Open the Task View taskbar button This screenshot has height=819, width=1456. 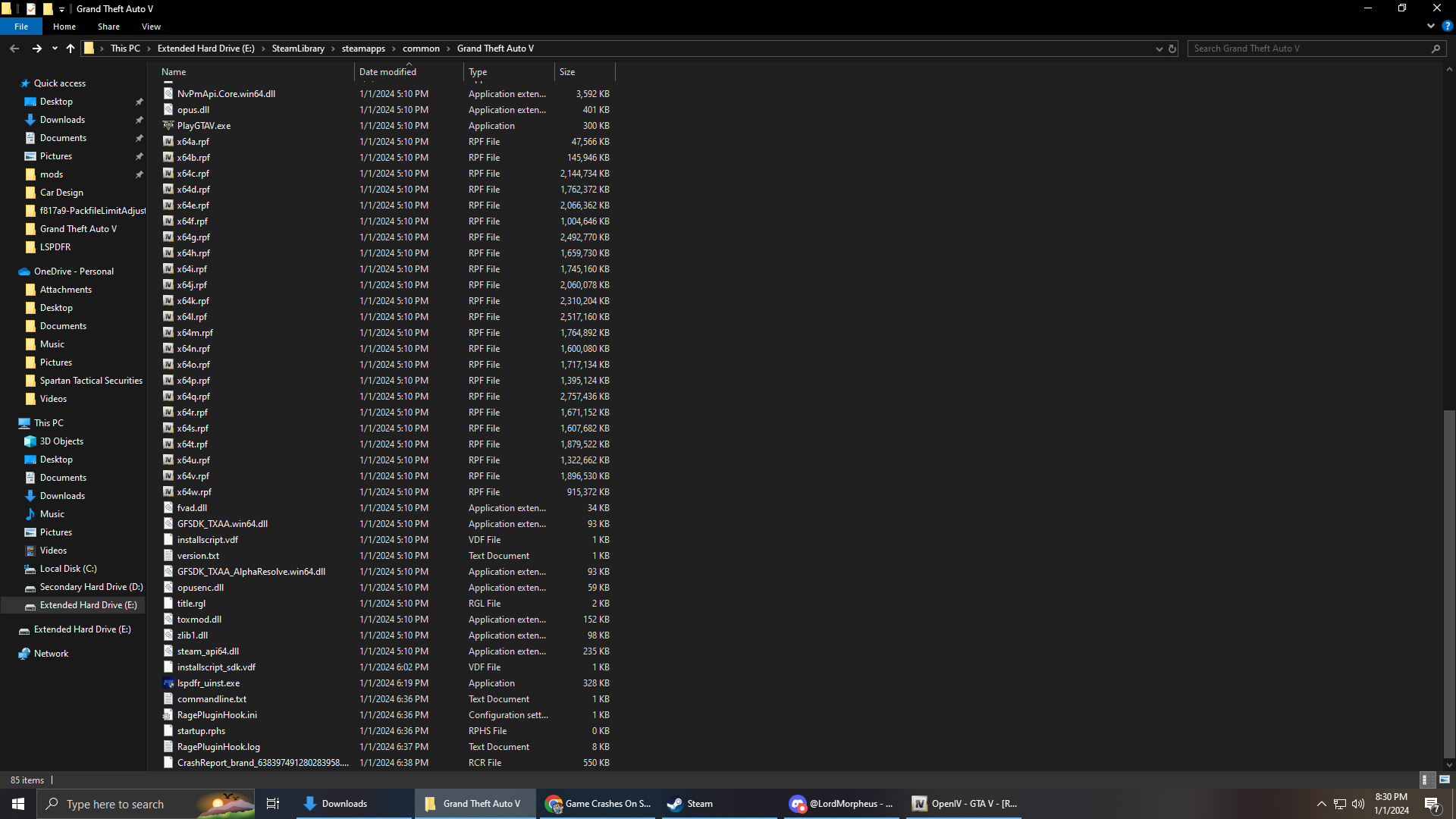tap(273, 804)
